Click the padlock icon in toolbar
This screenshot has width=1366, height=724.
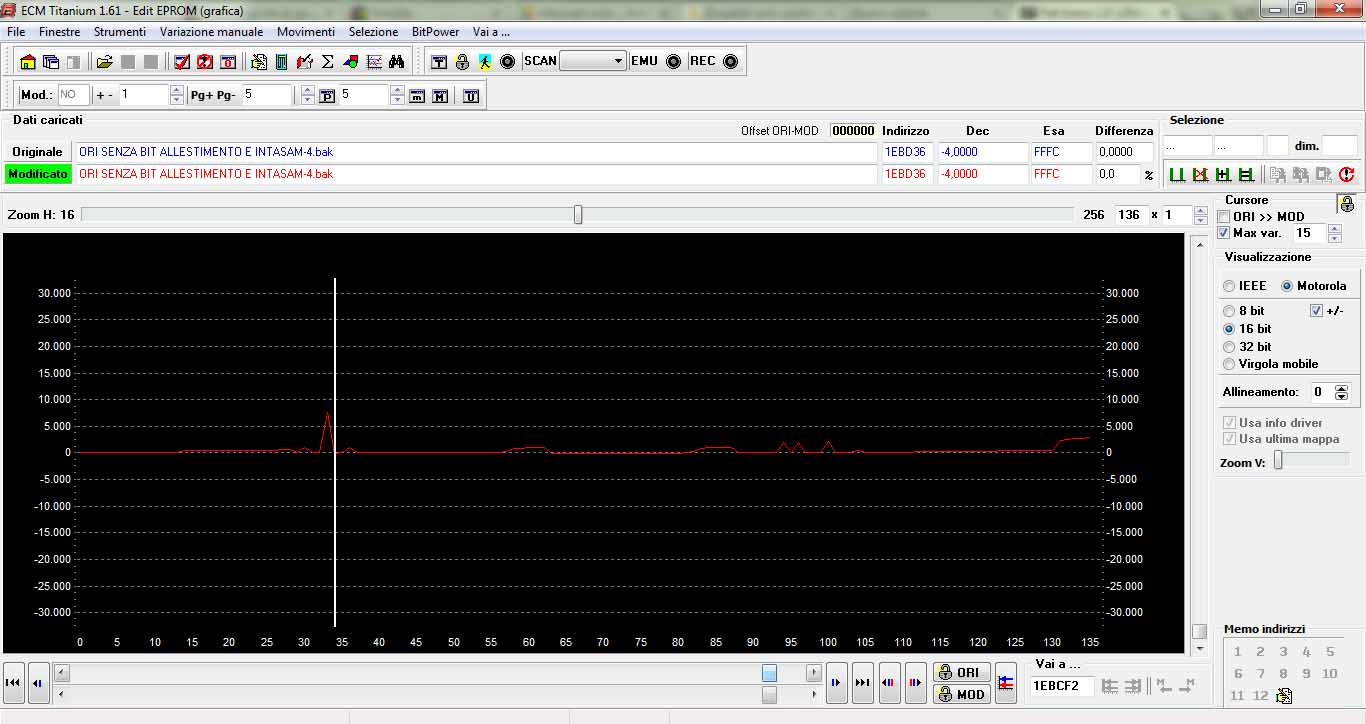462,62
